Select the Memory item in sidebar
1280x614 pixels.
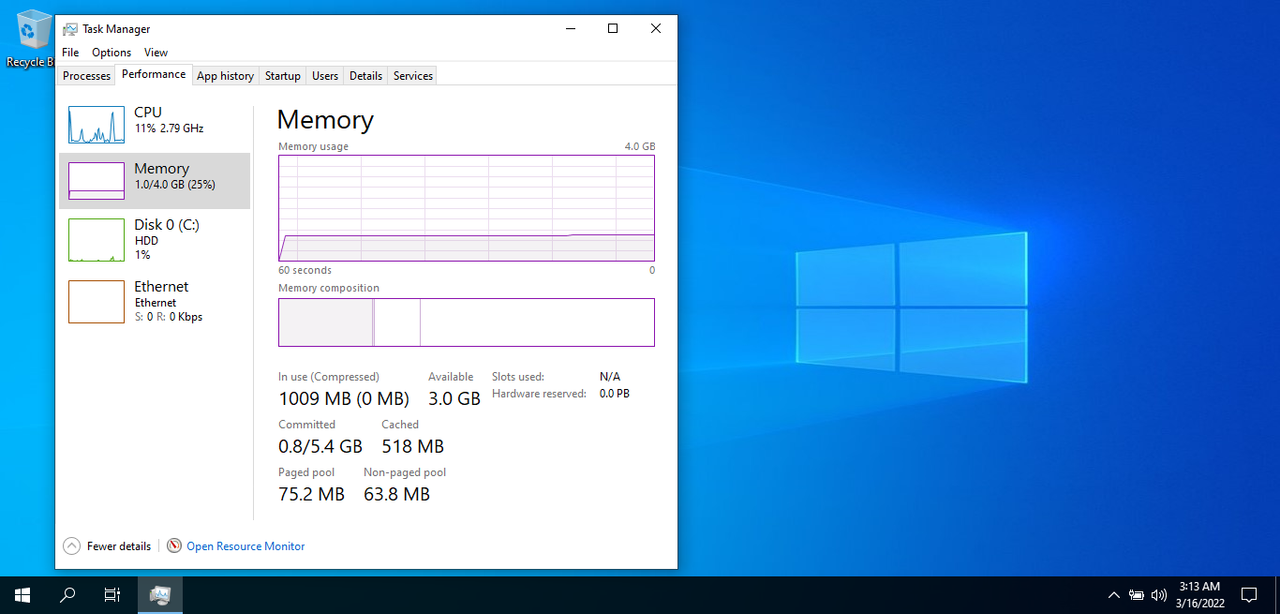point(155,180)
